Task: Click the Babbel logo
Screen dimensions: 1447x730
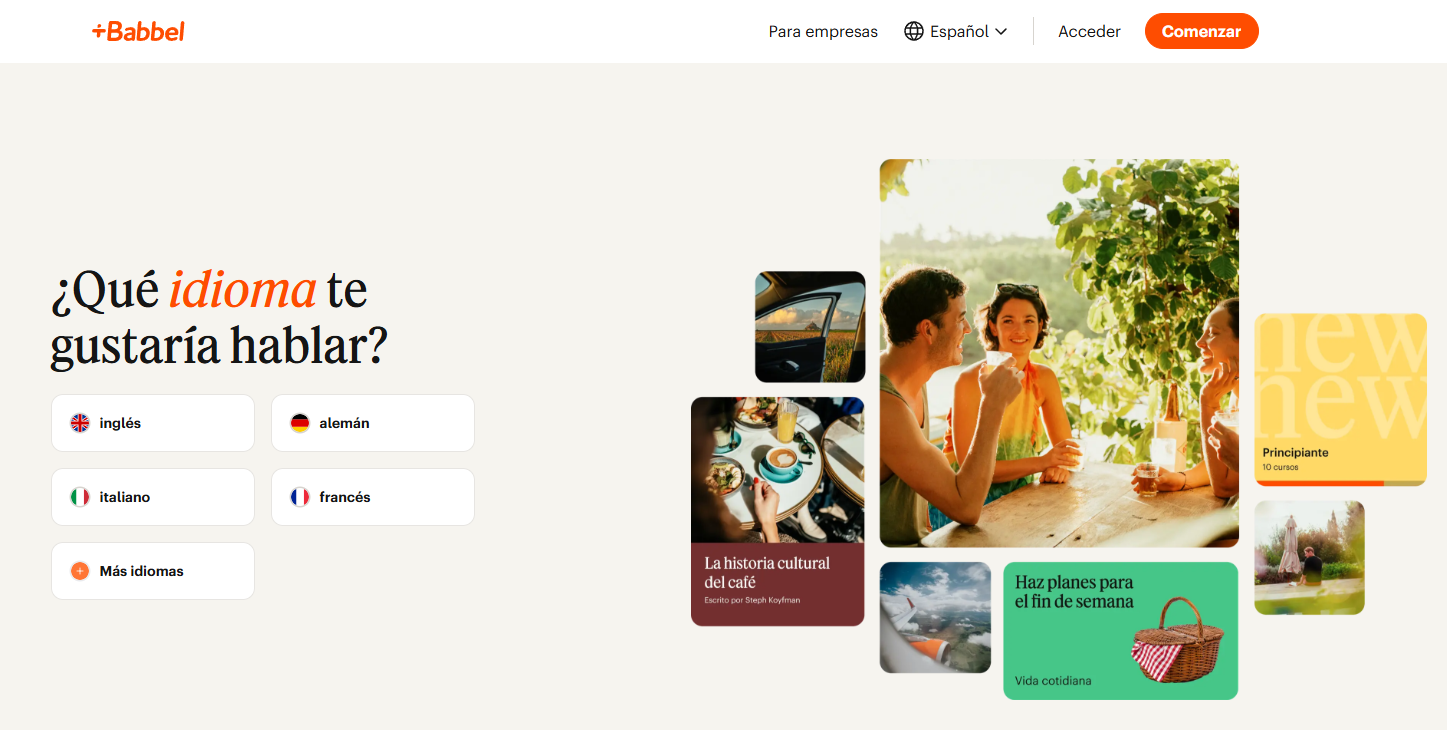Action: pos(138,31)
